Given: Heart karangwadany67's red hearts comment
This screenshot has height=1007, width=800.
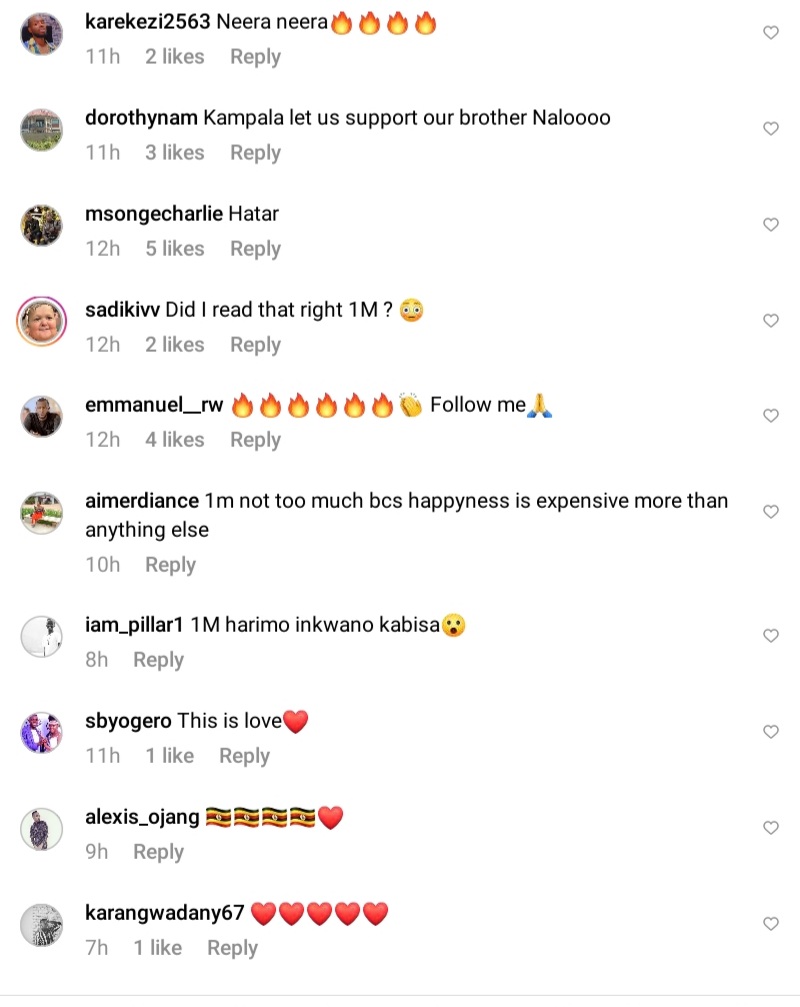Looking at the screenshot, I should 771,924.
